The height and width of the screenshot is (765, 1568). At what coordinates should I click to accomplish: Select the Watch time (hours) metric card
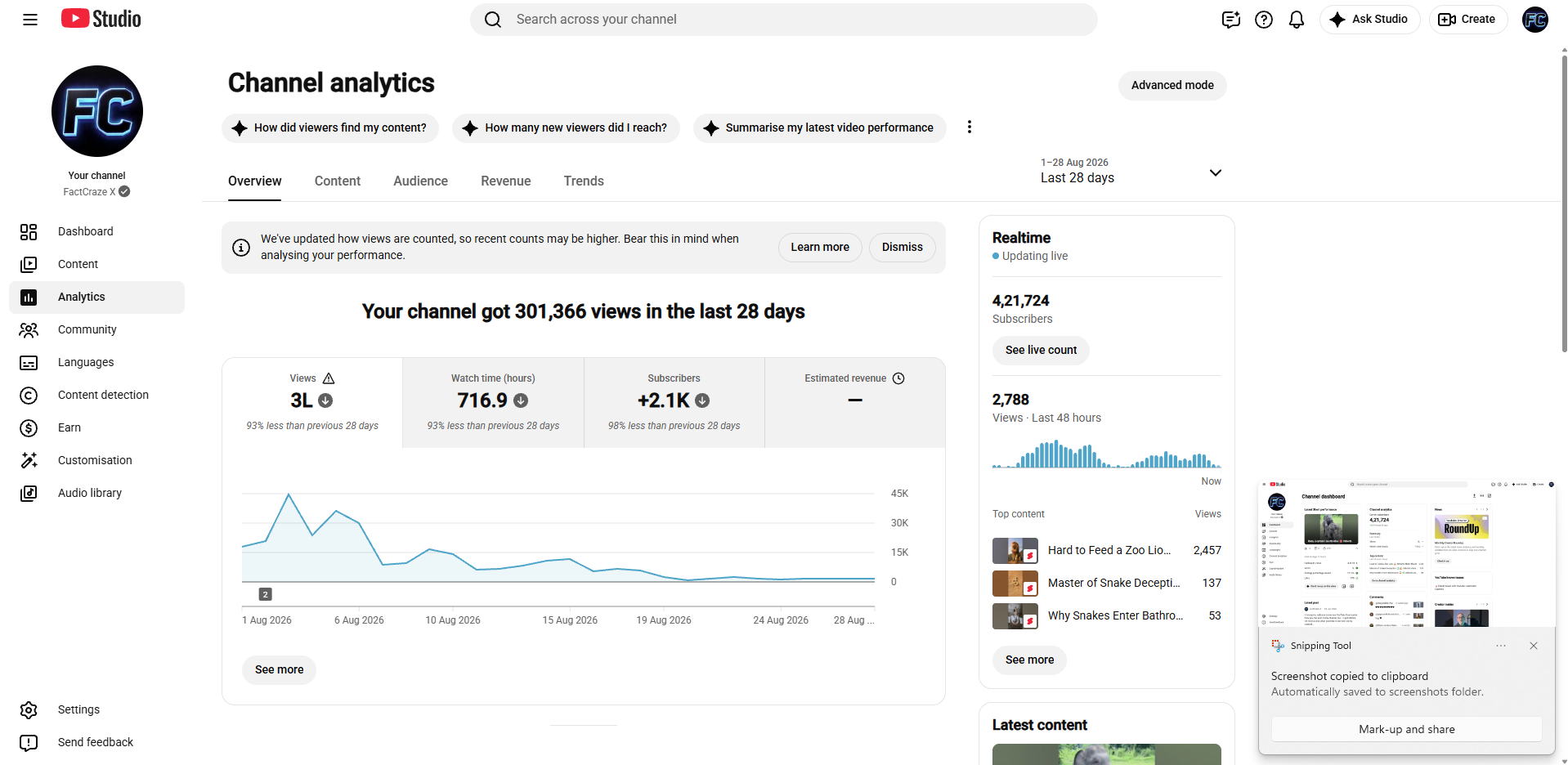[x=493, y=403]
